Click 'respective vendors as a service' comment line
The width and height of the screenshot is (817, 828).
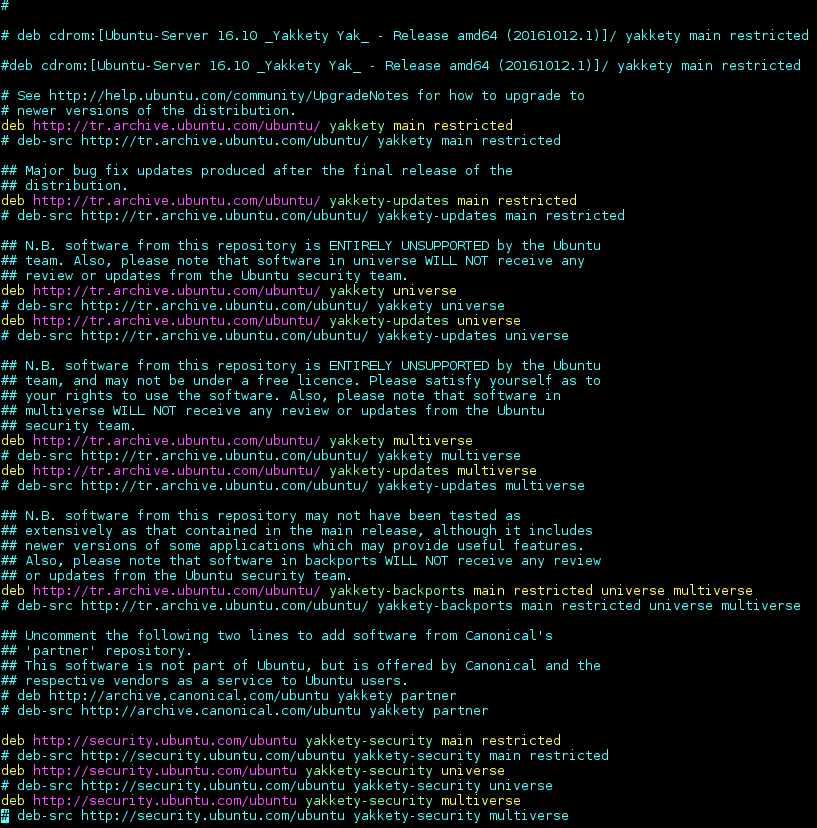click(x=204, y=681)
